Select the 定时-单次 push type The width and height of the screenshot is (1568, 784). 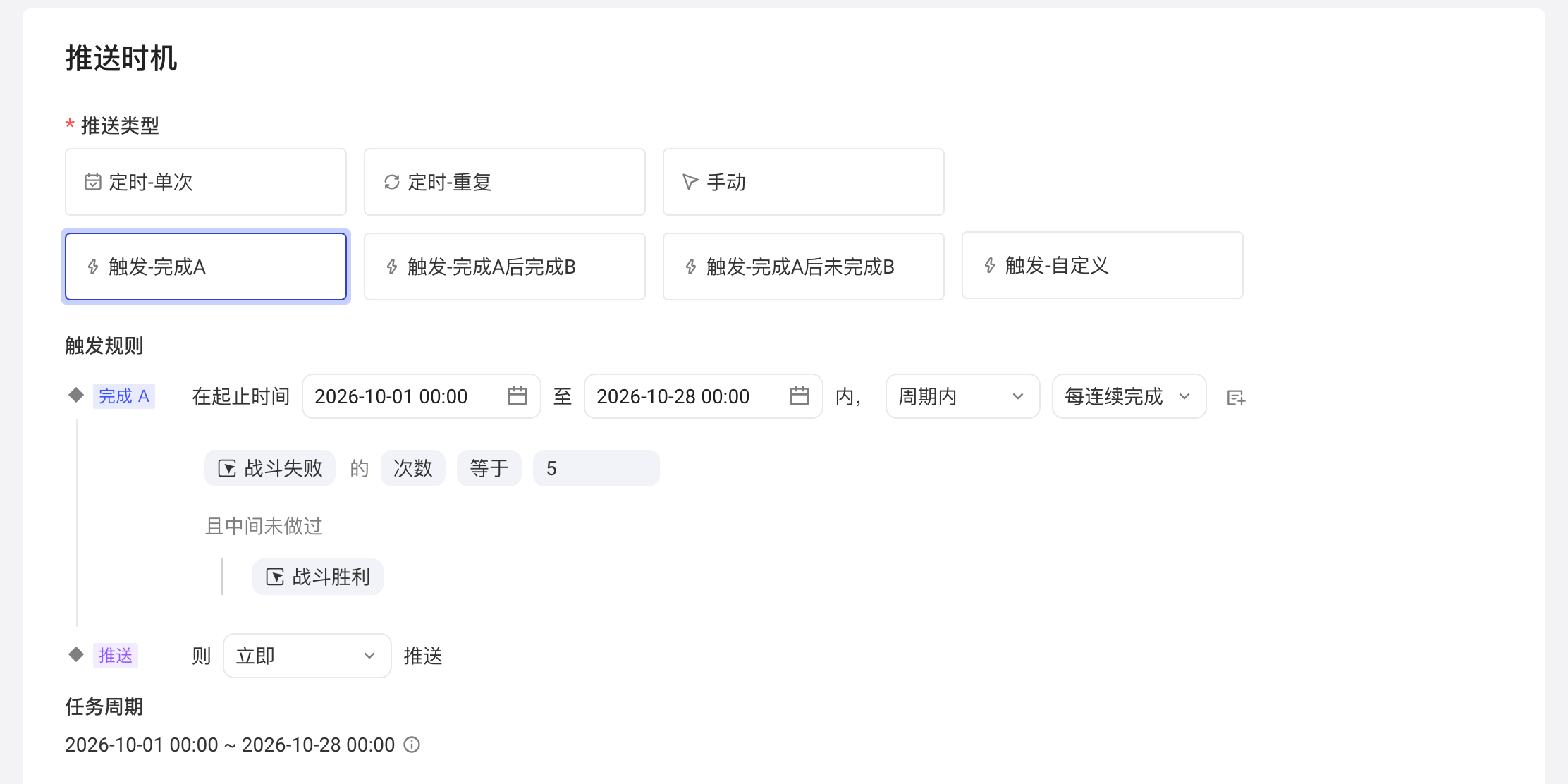(x=206, y=182)
